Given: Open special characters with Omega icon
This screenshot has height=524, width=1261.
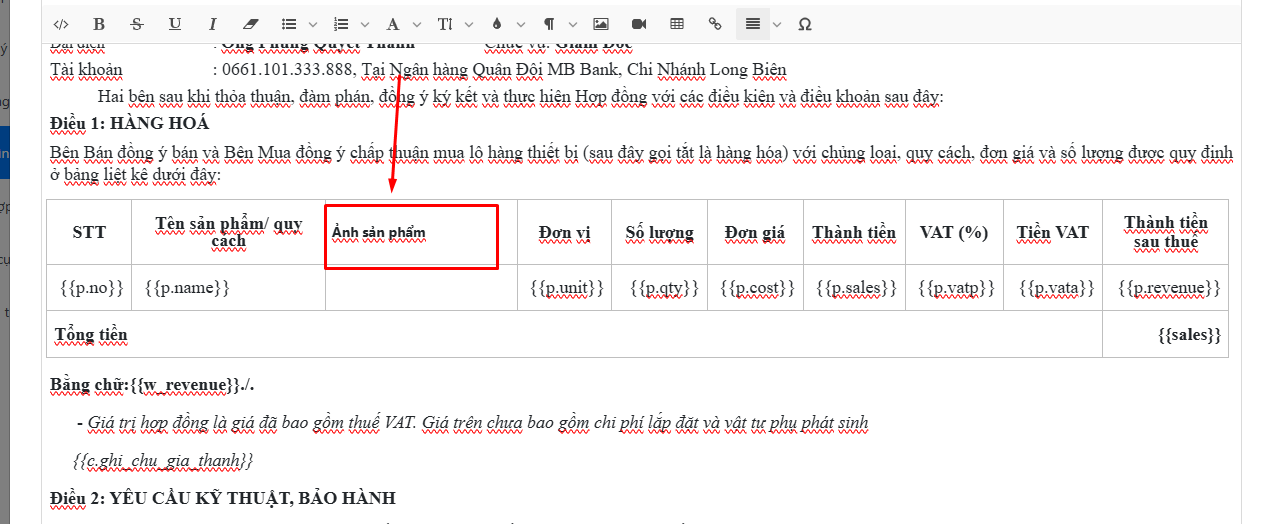Looking at the screenshot, I should coord(804,24).
